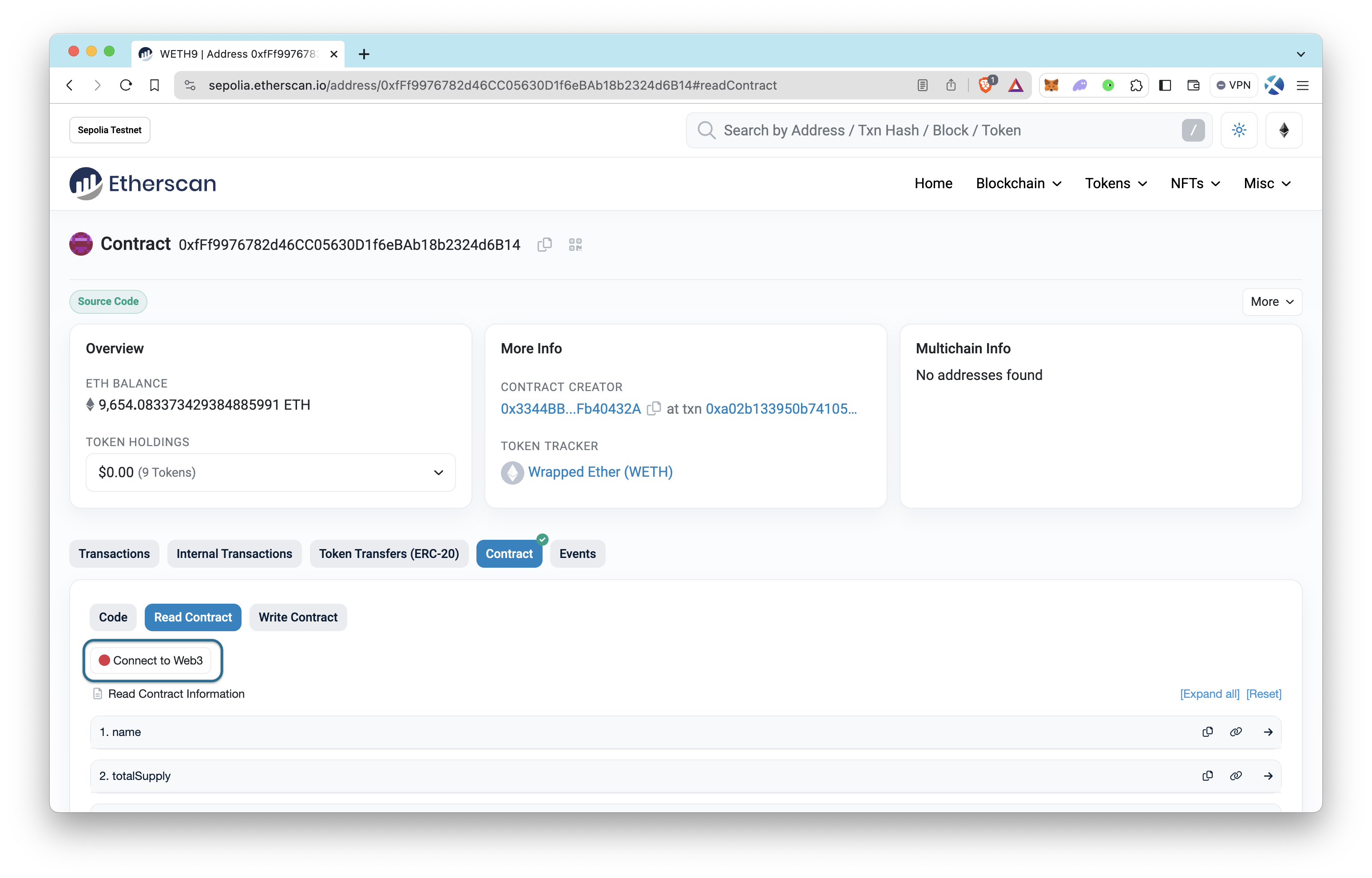
Task: Open the browser hamburger menu
Action: coord(1302,85)
